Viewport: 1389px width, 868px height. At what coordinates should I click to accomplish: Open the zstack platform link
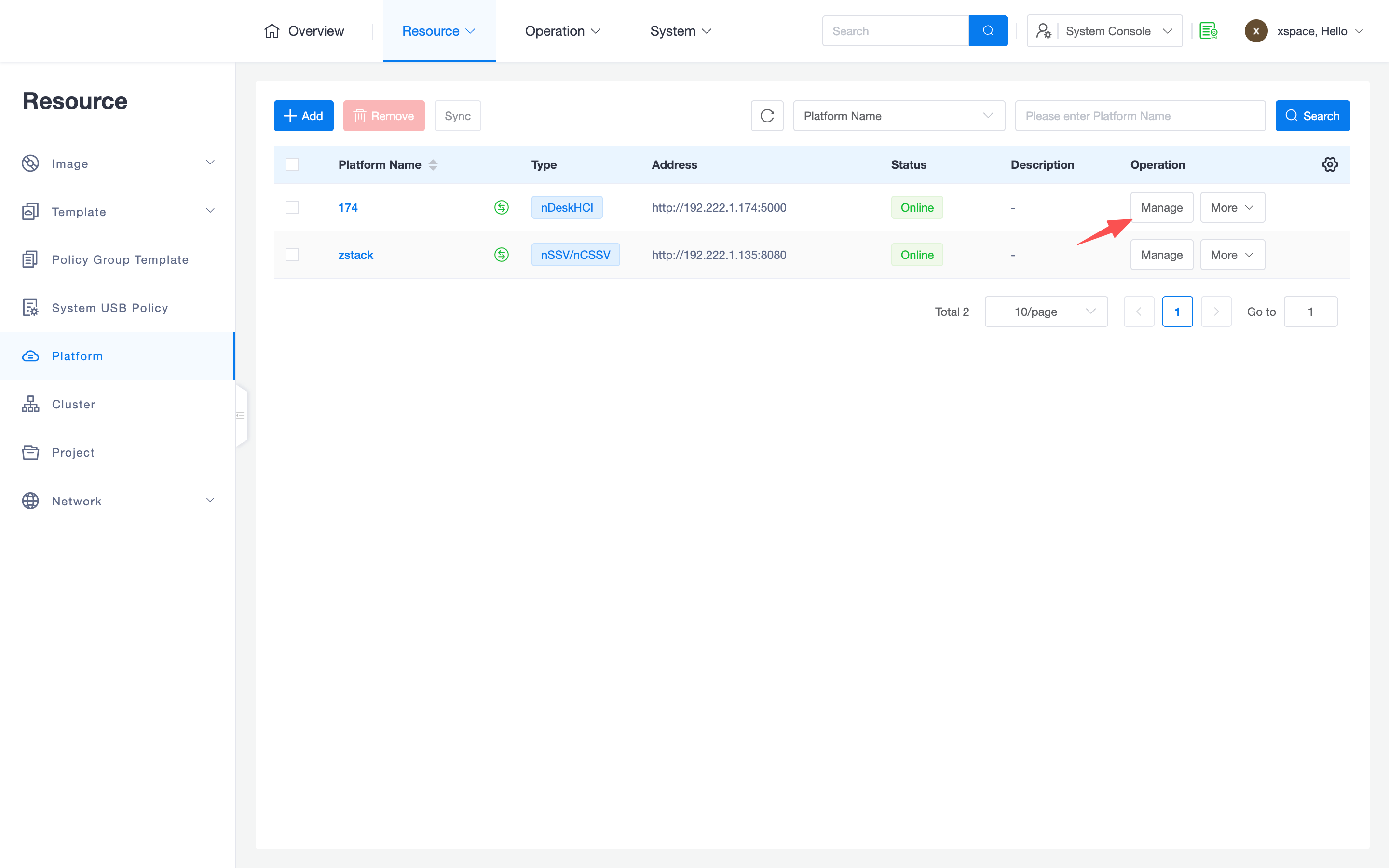355,255
